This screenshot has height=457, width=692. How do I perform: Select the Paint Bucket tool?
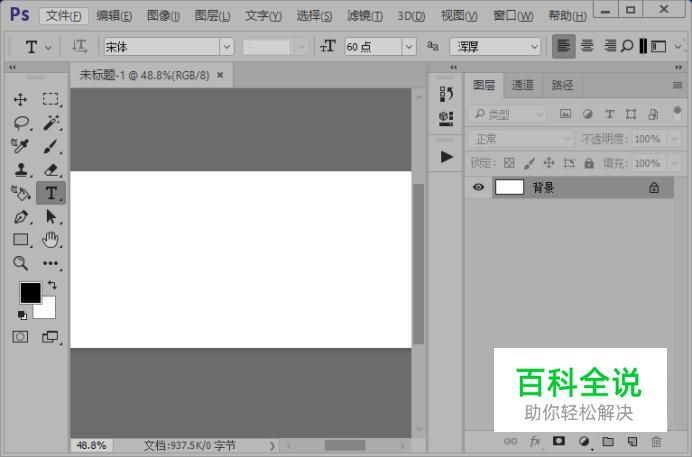coord(20,193)
